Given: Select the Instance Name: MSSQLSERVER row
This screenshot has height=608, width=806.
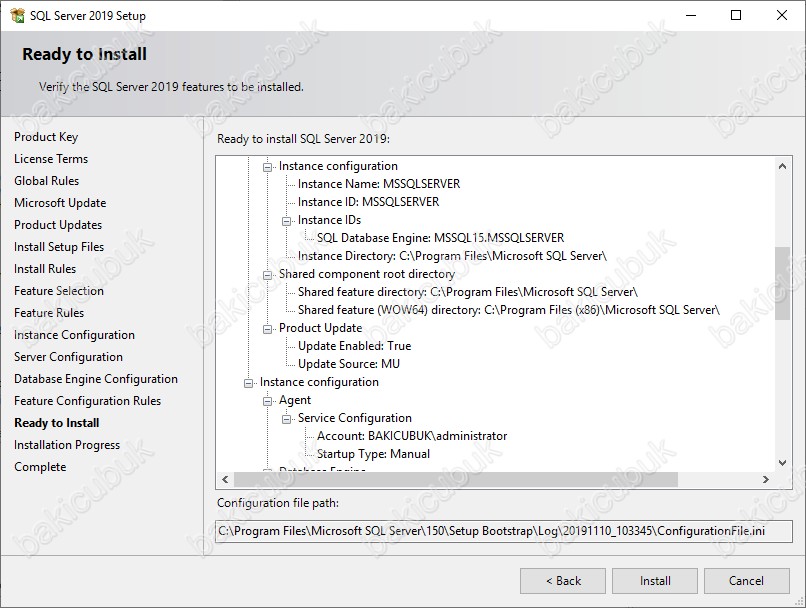Looking at the screenshot, I should point(379,184).
